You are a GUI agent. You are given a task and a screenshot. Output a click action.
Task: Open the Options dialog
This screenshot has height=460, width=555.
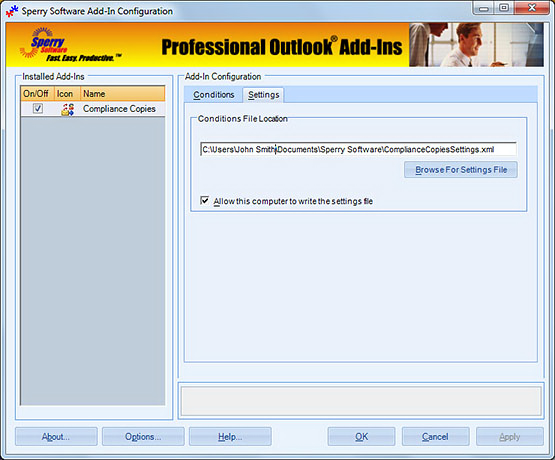coord(143,437)
